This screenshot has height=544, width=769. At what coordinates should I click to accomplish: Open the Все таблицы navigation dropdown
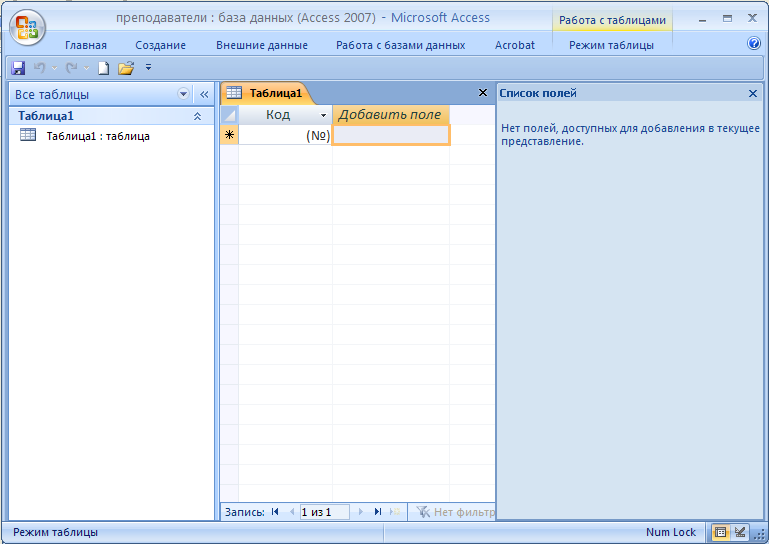pyautogui.click(x=183, y=94)
